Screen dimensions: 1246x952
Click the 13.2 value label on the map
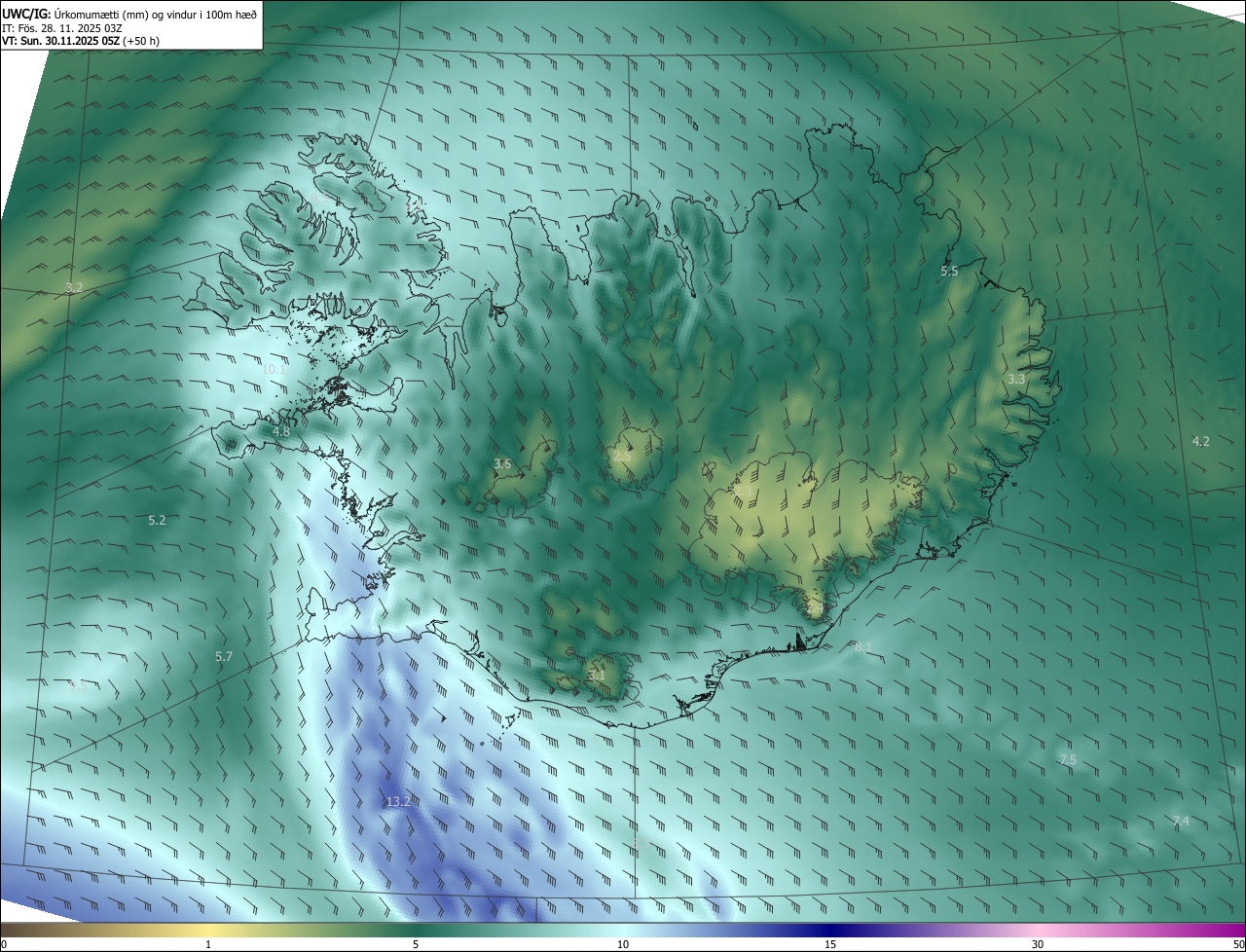398,802
